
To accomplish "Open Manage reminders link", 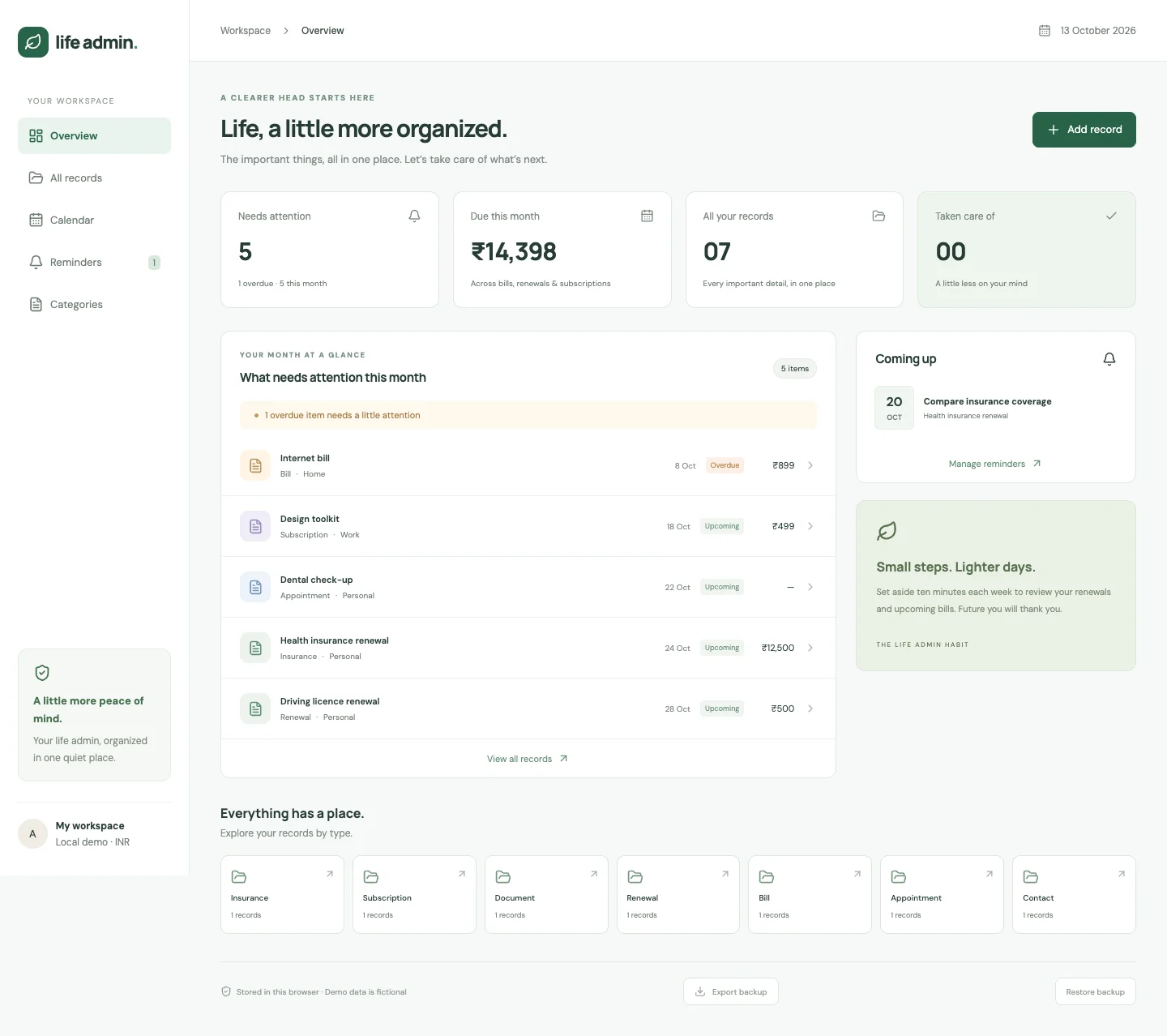I will [995, 464].
